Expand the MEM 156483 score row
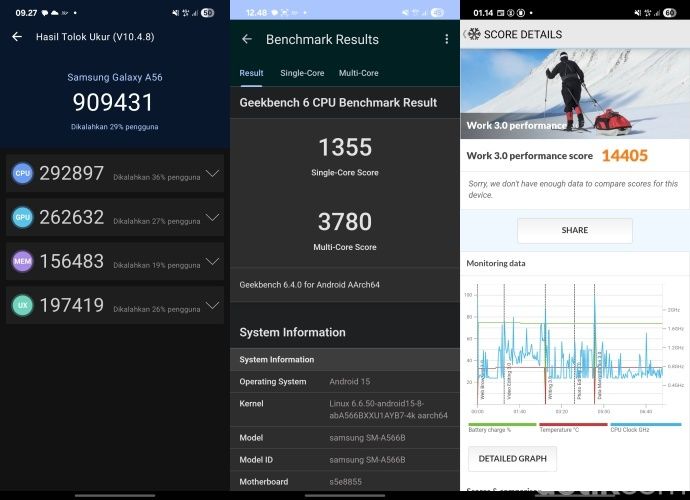This screenshot has height=500, width=690. click(x=213, y=261)
